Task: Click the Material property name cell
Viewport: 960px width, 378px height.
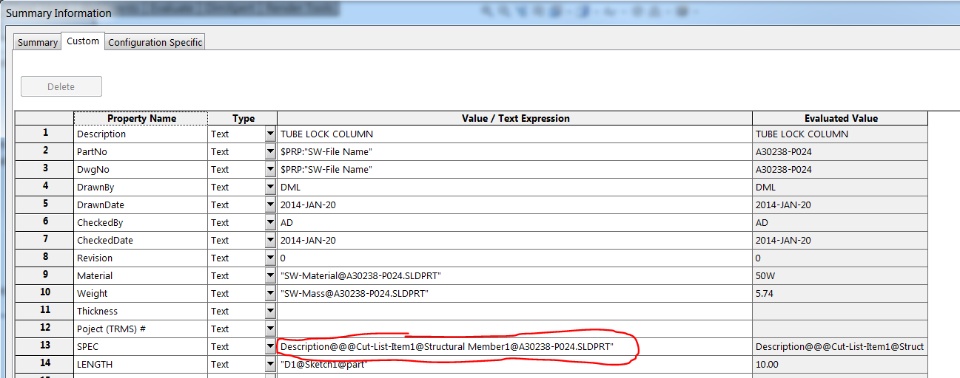Action: 141,276
